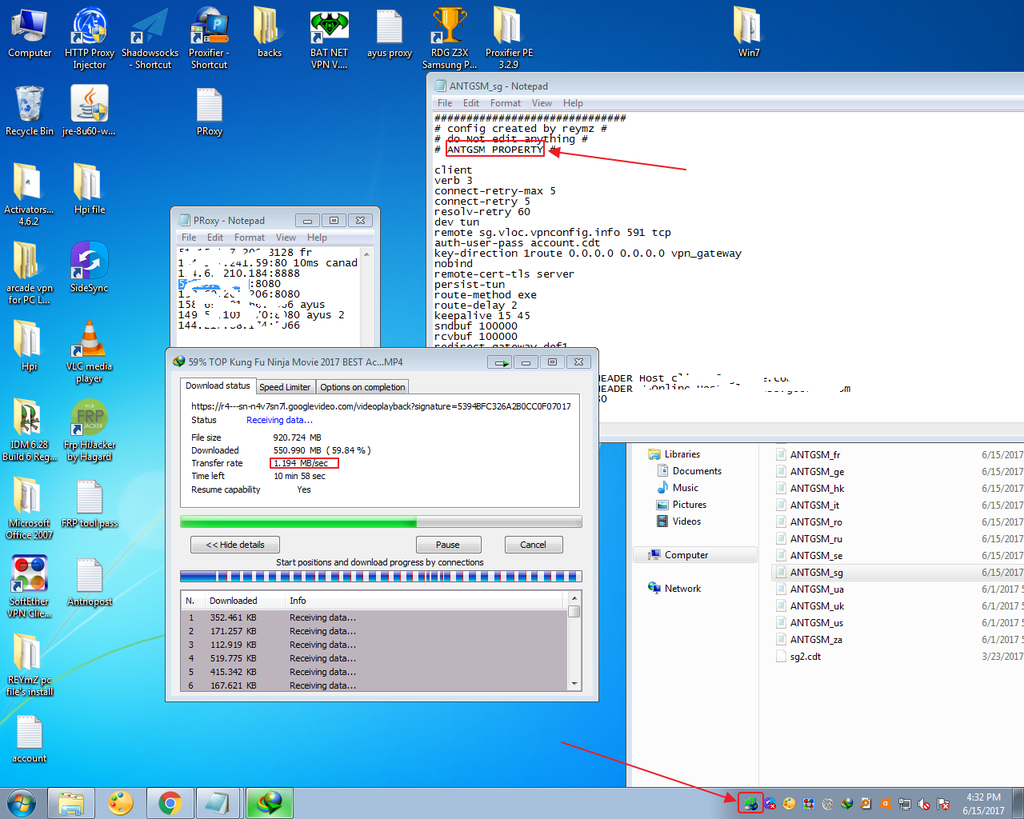1024x819 pixels.
Task: Pause the Kung Fu movie download
Action: pos(447,545)
